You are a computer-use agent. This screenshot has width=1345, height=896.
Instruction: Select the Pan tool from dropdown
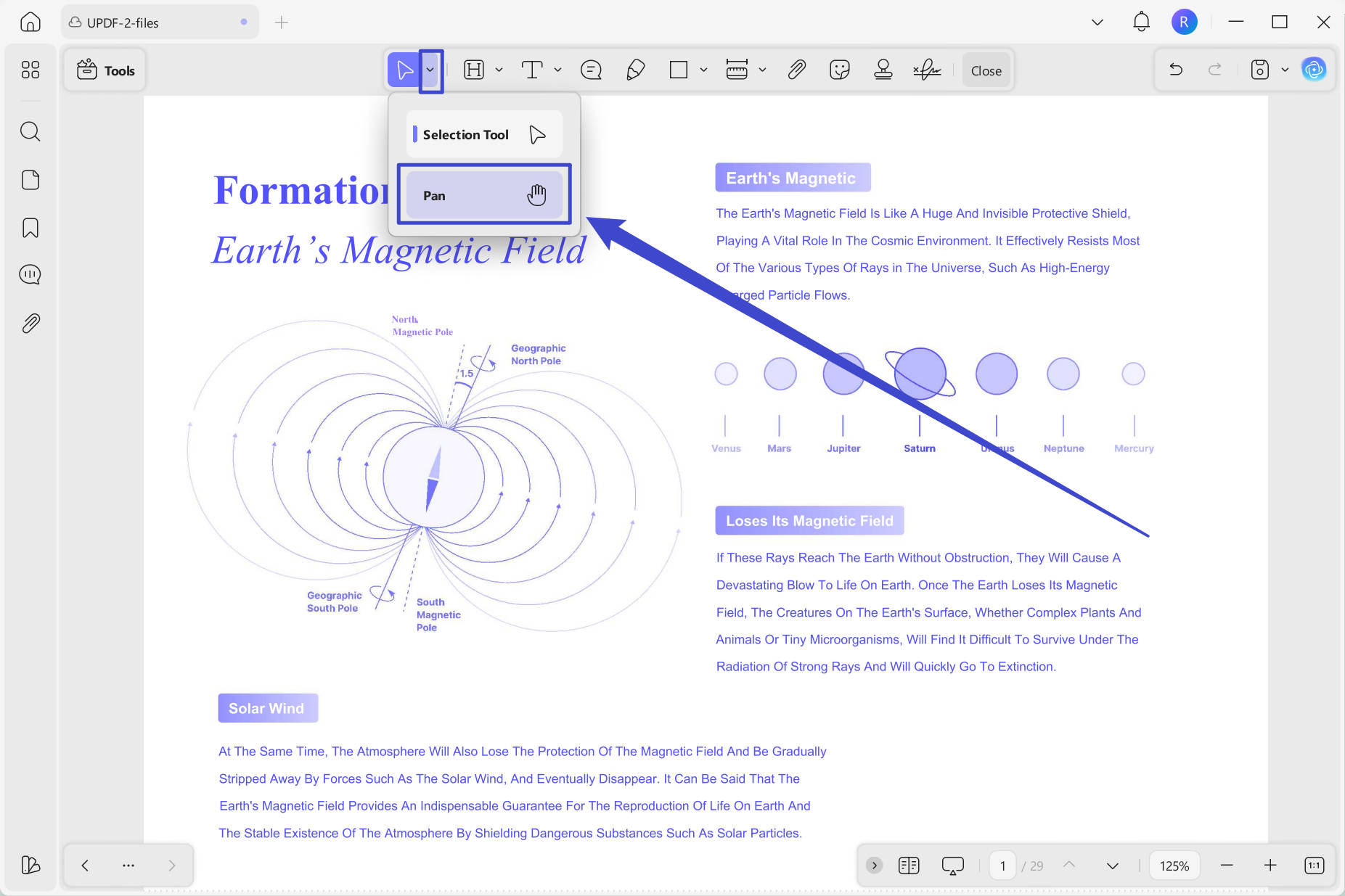484,195
